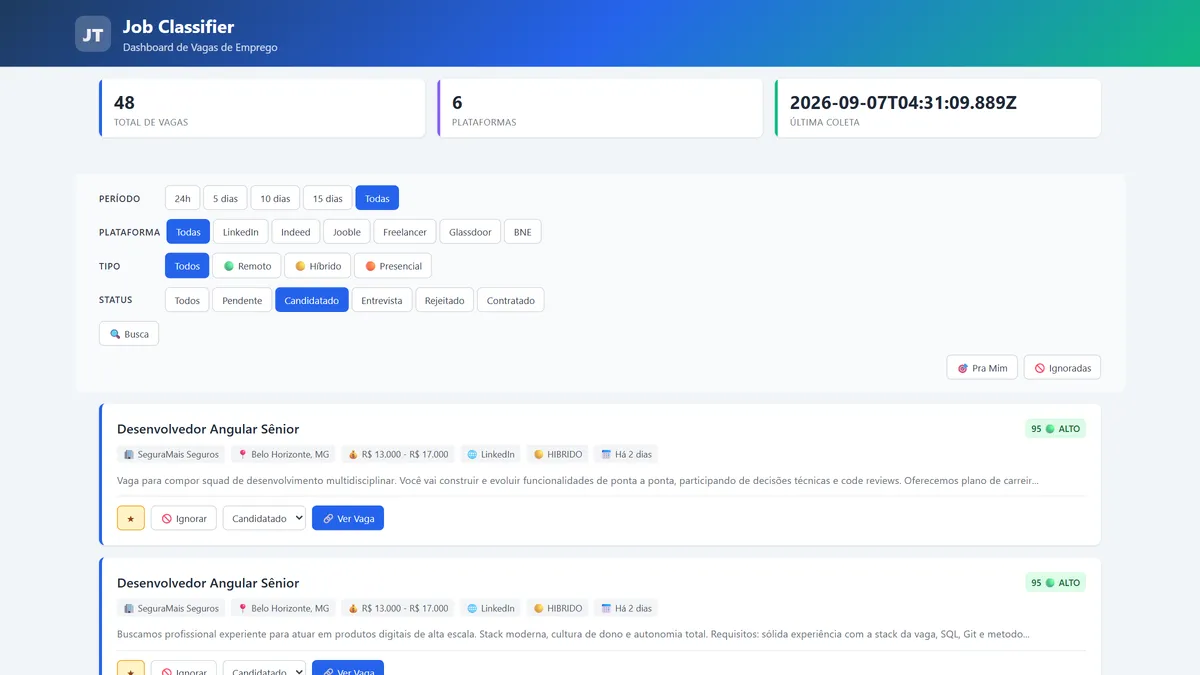Filter jobs by Remoto type
The image size is (1200, 675).
[247, 266]
